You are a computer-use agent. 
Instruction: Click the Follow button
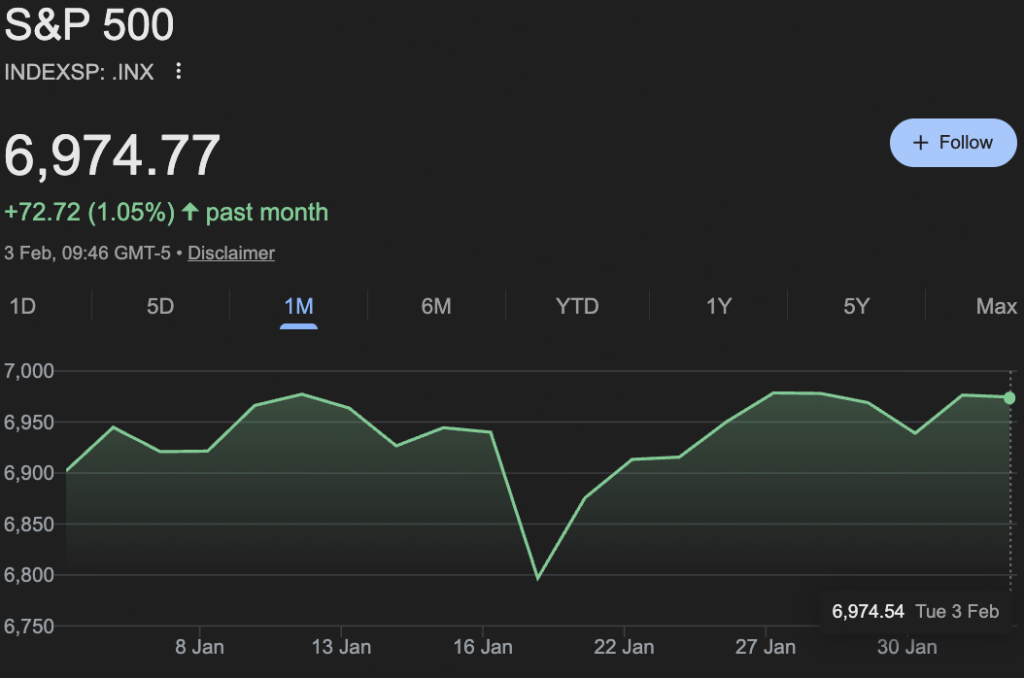coord(952,143)
